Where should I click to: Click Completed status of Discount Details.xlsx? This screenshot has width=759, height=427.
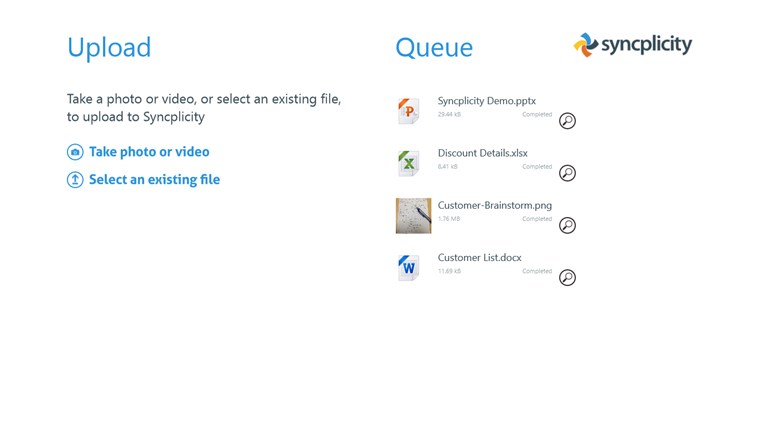click(537, 167)
